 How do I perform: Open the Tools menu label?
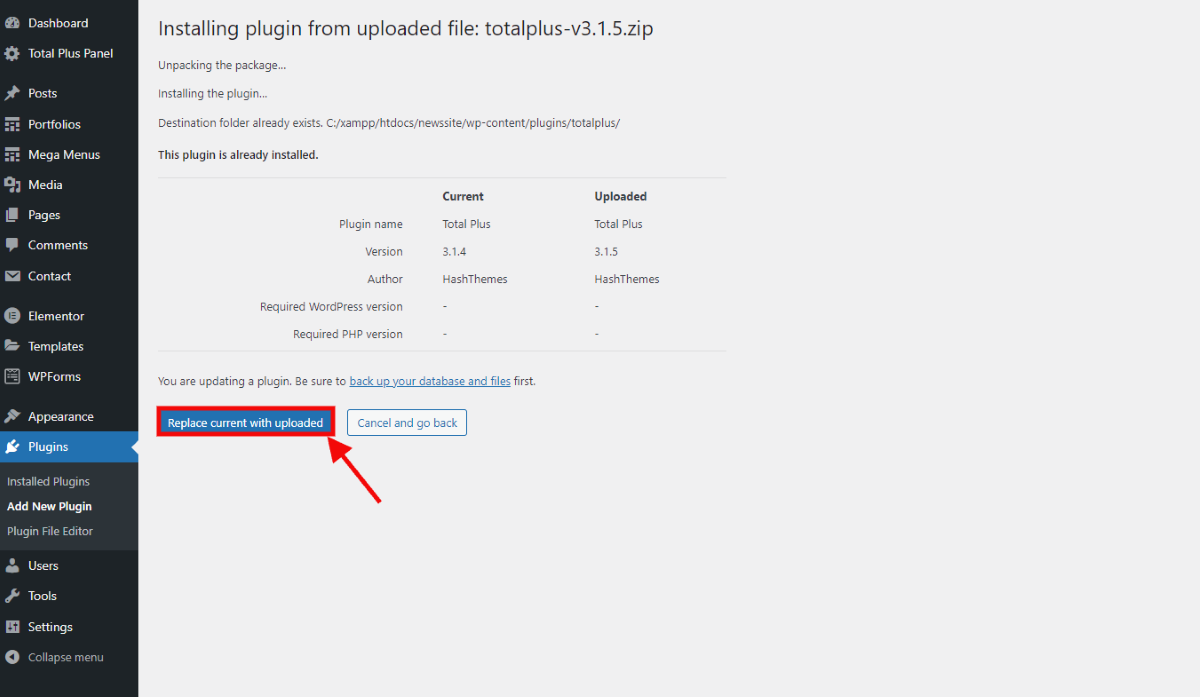coord(42,595)
